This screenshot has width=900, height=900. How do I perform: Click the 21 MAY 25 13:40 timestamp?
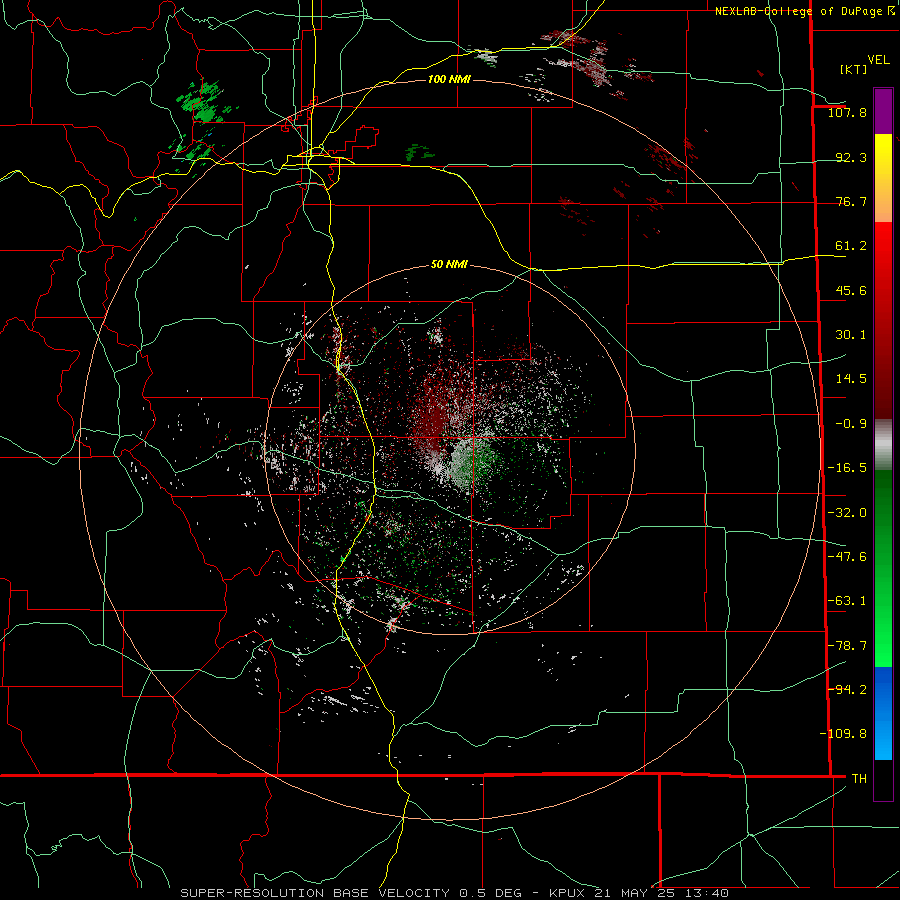[x=662, y=893]
